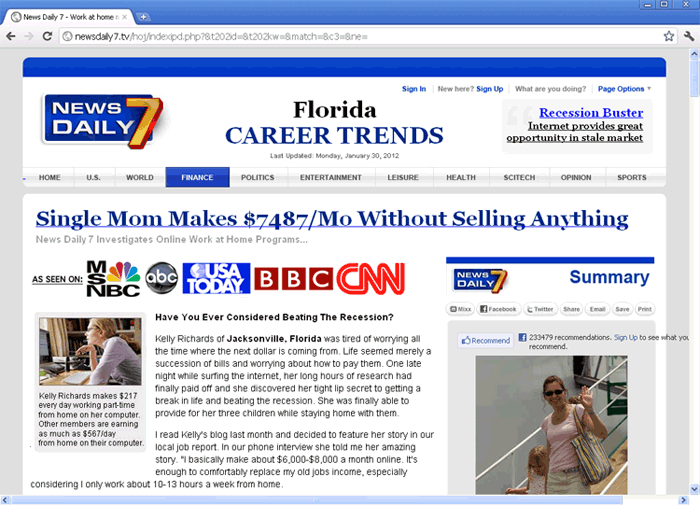
Task: Bookmark this page with the star icon
Action: pos(668,36)
